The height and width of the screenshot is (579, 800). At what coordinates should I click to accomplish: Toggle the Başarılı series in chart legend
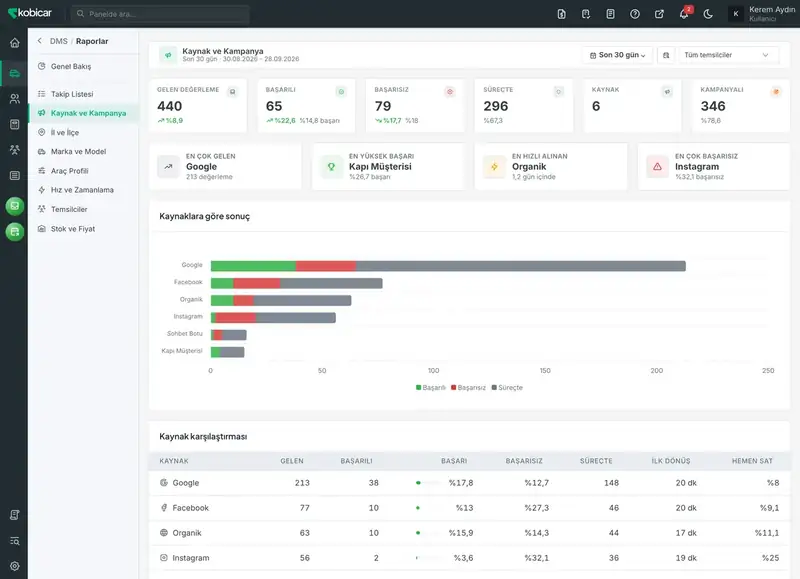(431, 388)
